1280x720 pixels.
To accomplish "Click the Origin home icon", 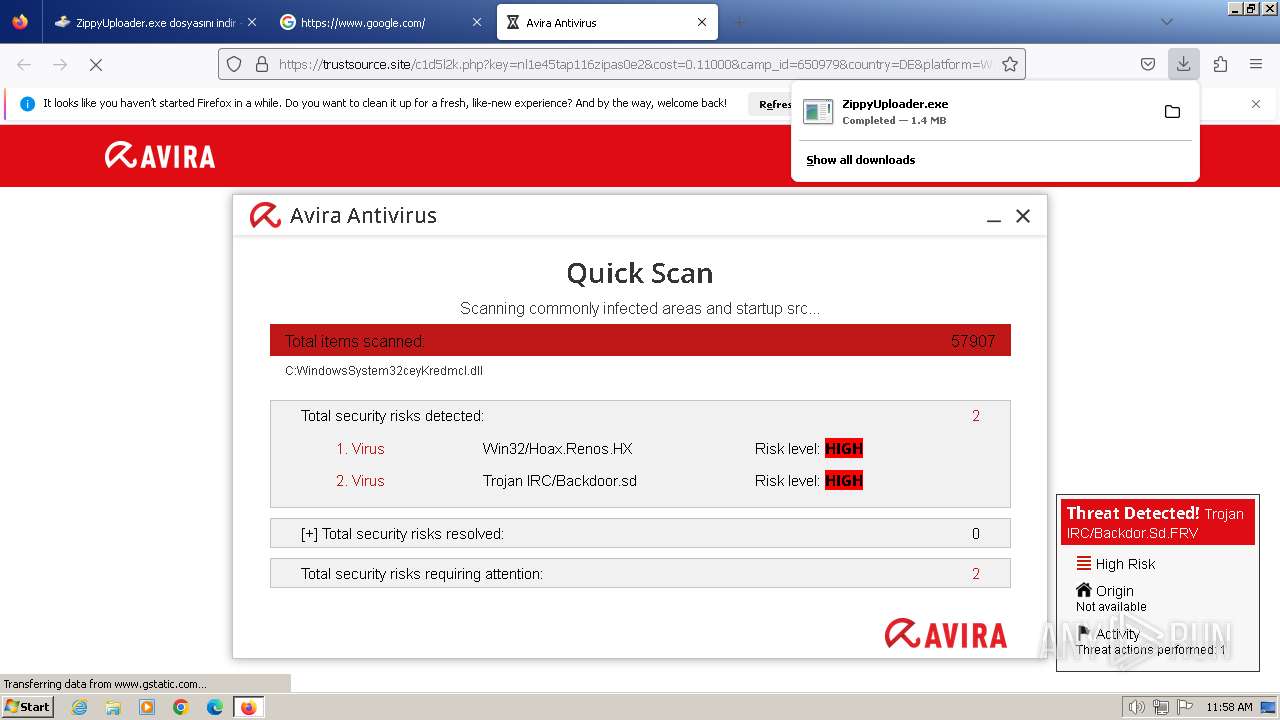I will tap(1083, 590).
